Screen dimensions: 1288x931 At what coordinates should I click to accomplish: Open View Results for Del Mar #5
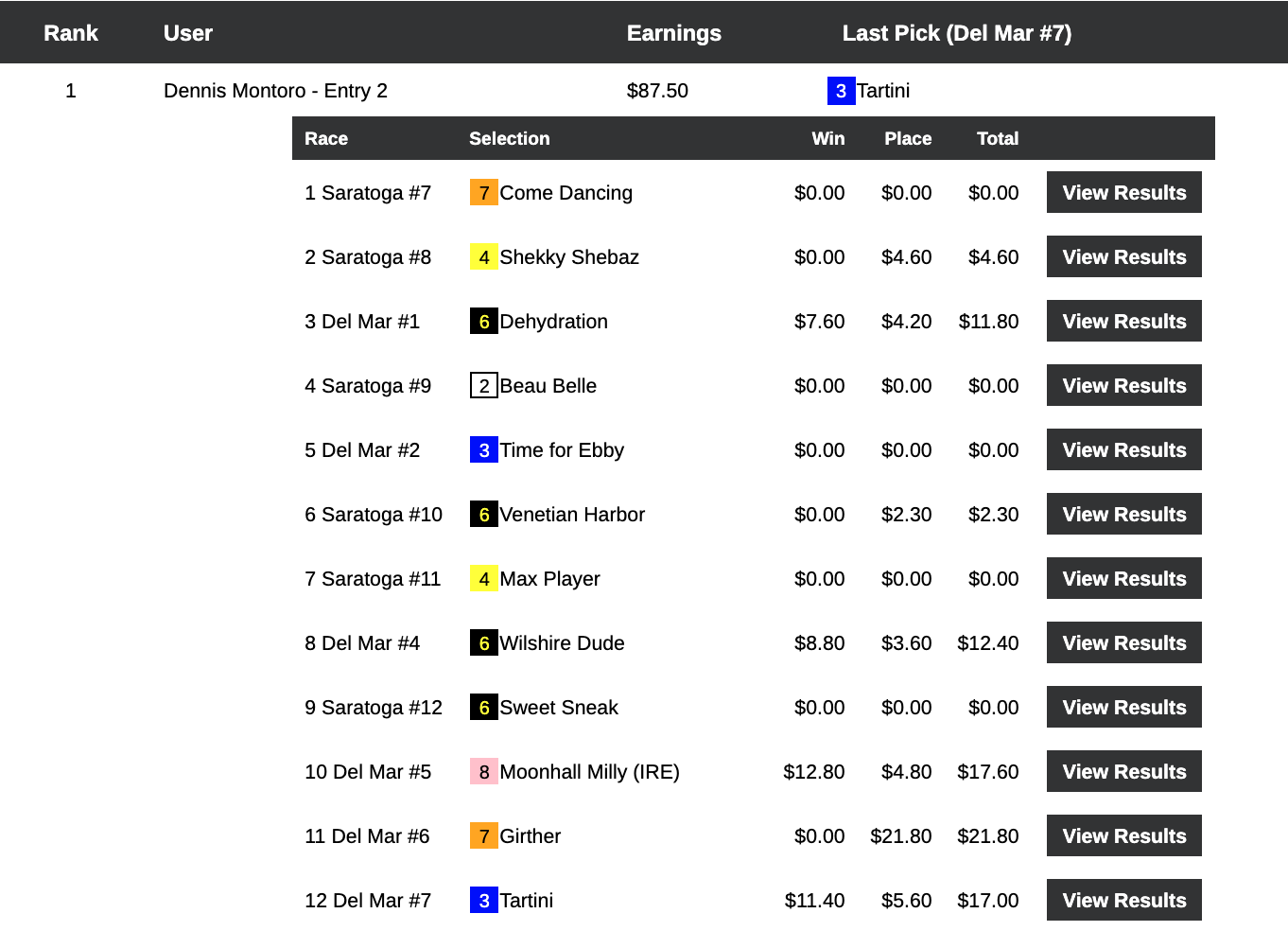(x=1123, y=772)
